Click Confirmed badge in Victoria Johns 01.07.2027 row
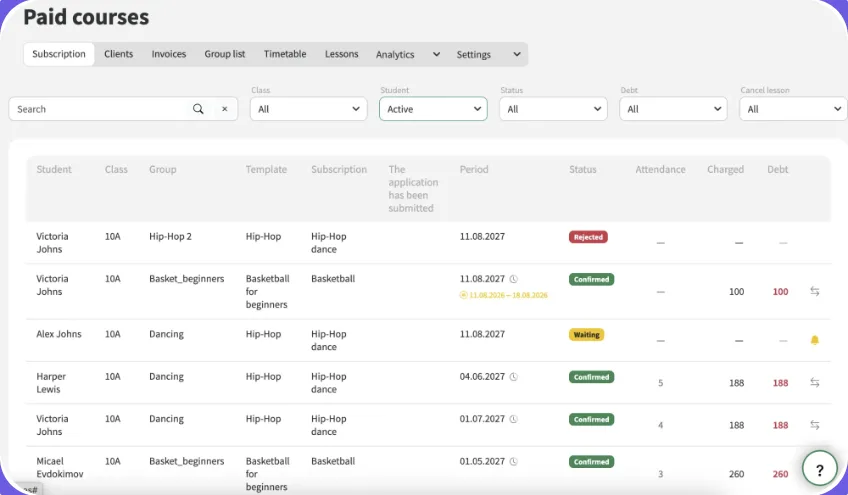Screen dimensions: 848x495 click(x=591, y=419)
